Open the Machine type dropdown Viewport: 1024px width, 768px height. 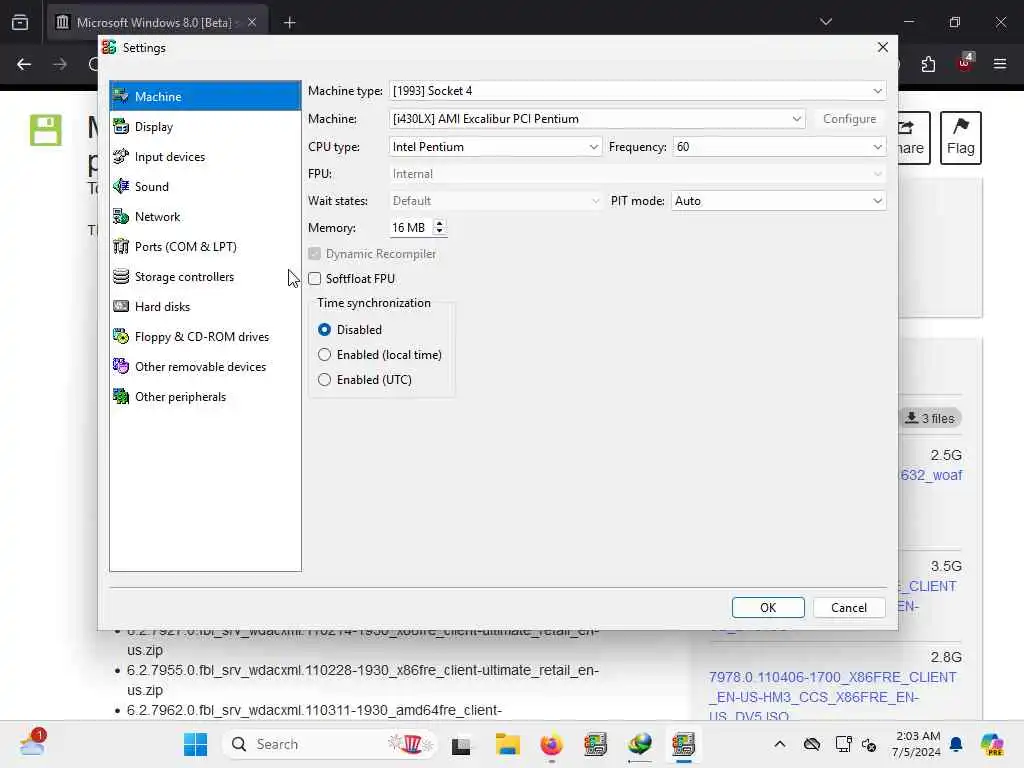click(x=637, y=91)
